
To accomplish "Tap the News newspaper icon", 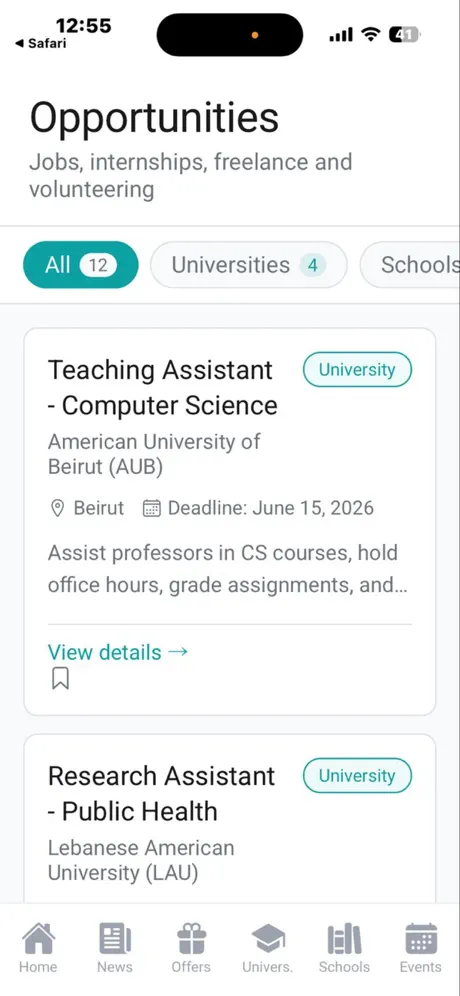I will (x=114, y=939).
